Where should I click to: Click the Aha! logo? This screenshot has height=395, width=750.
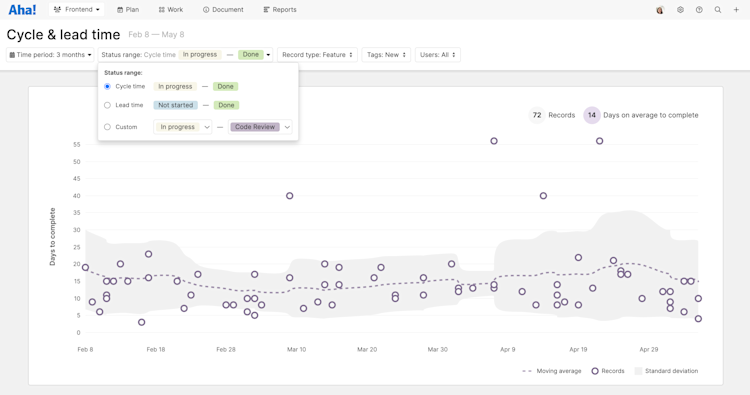click(22, 10)
